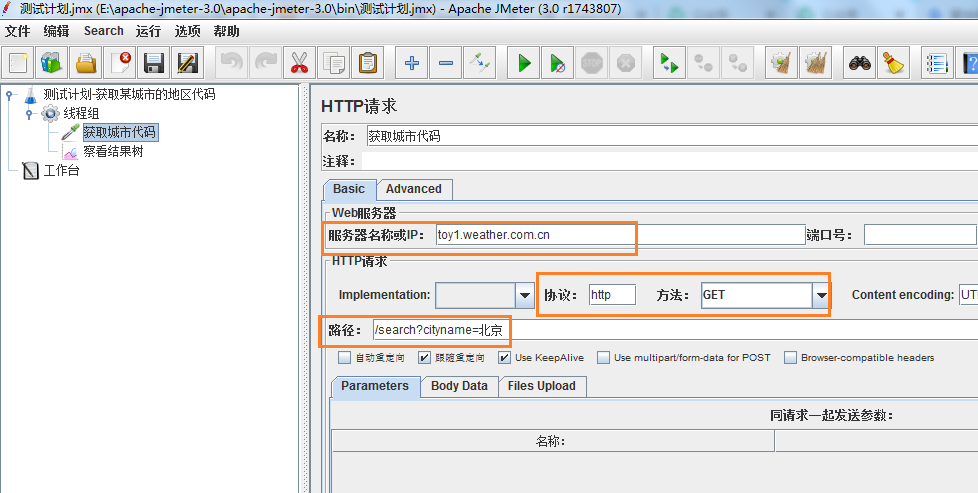Select the Parameters tab
Image resolution: width=978 pixels, height=493 pixels.
point(375,386)
